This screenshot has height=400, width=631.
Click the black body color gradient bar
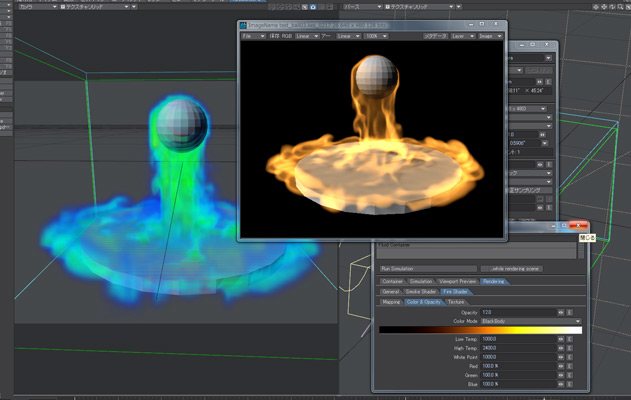480,330
